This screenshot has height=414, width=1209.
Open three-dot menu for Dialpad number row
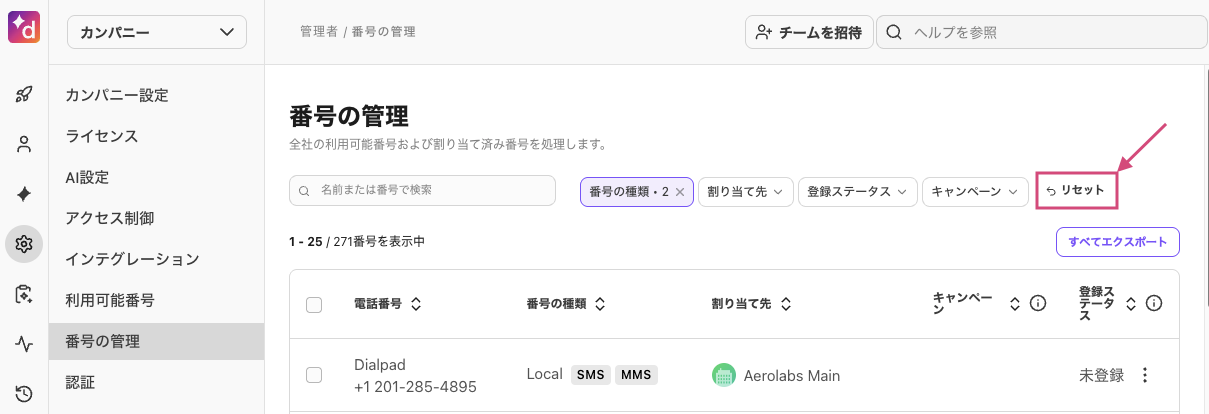tap(1146, 376)
